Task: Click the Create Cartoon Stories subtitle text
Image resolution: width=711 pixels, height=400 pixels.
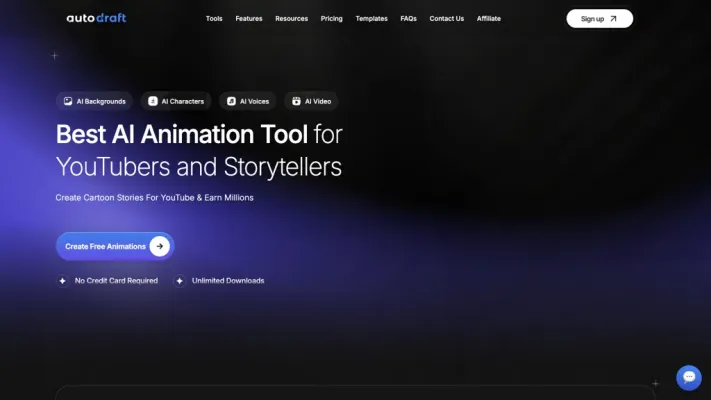Action: coord(154,198)
